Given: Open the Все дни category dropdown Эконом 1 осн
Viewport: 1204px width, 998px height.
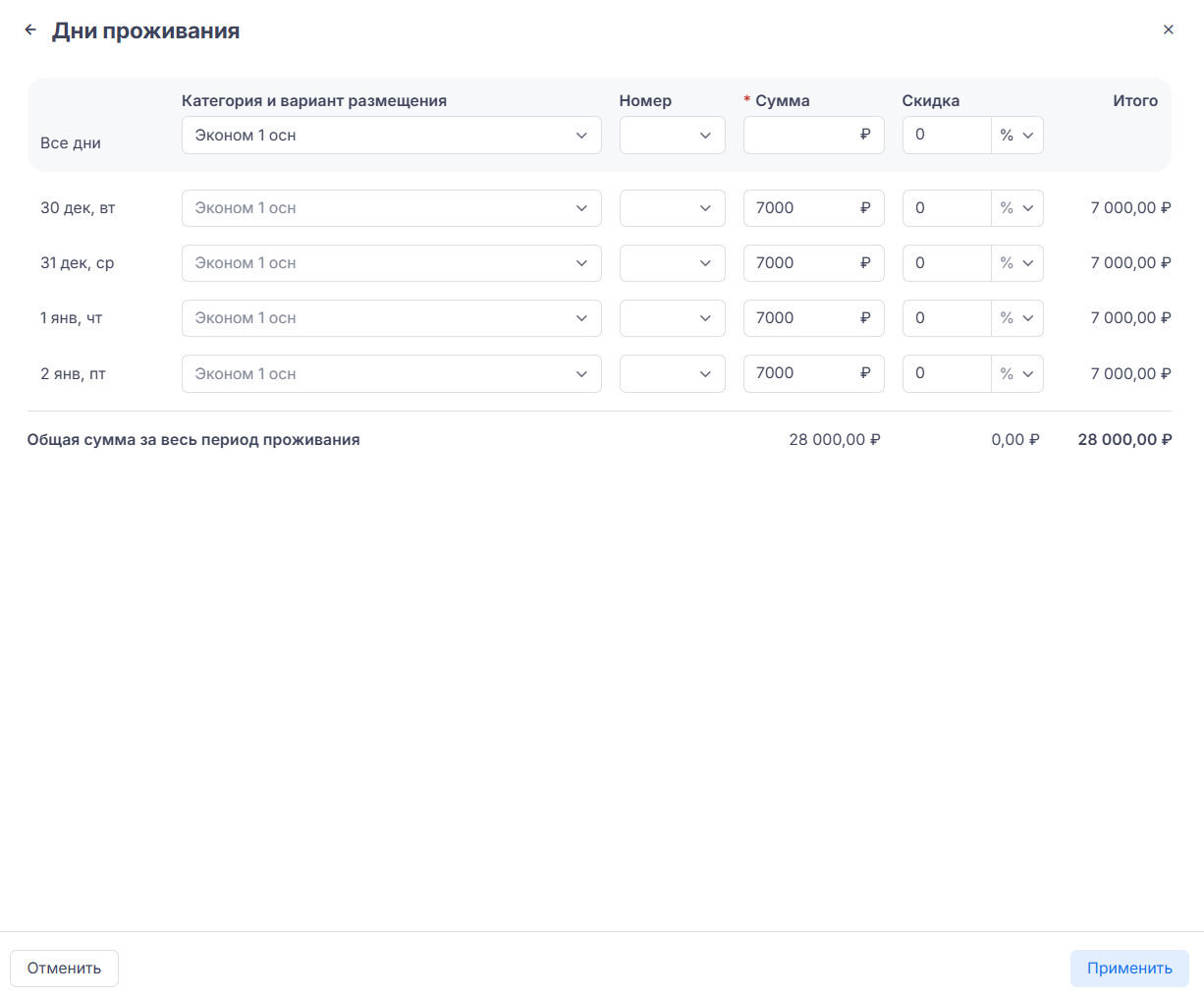Looking at the screenshot, I should point(391,136).
